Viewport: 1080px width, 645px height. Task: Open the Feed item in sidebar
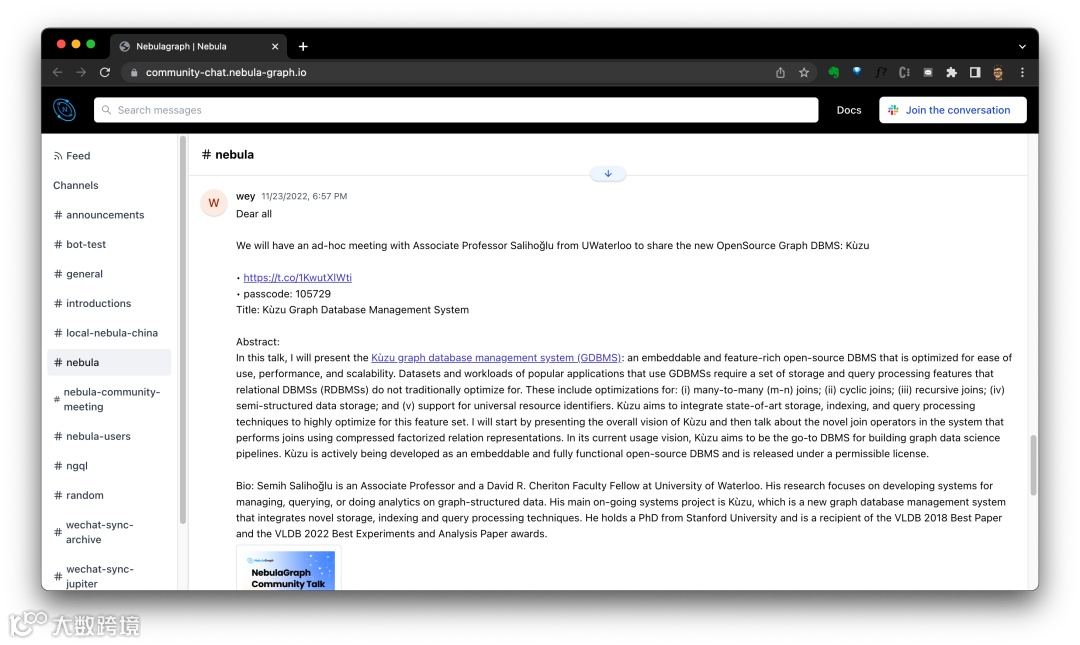point(72,156)
